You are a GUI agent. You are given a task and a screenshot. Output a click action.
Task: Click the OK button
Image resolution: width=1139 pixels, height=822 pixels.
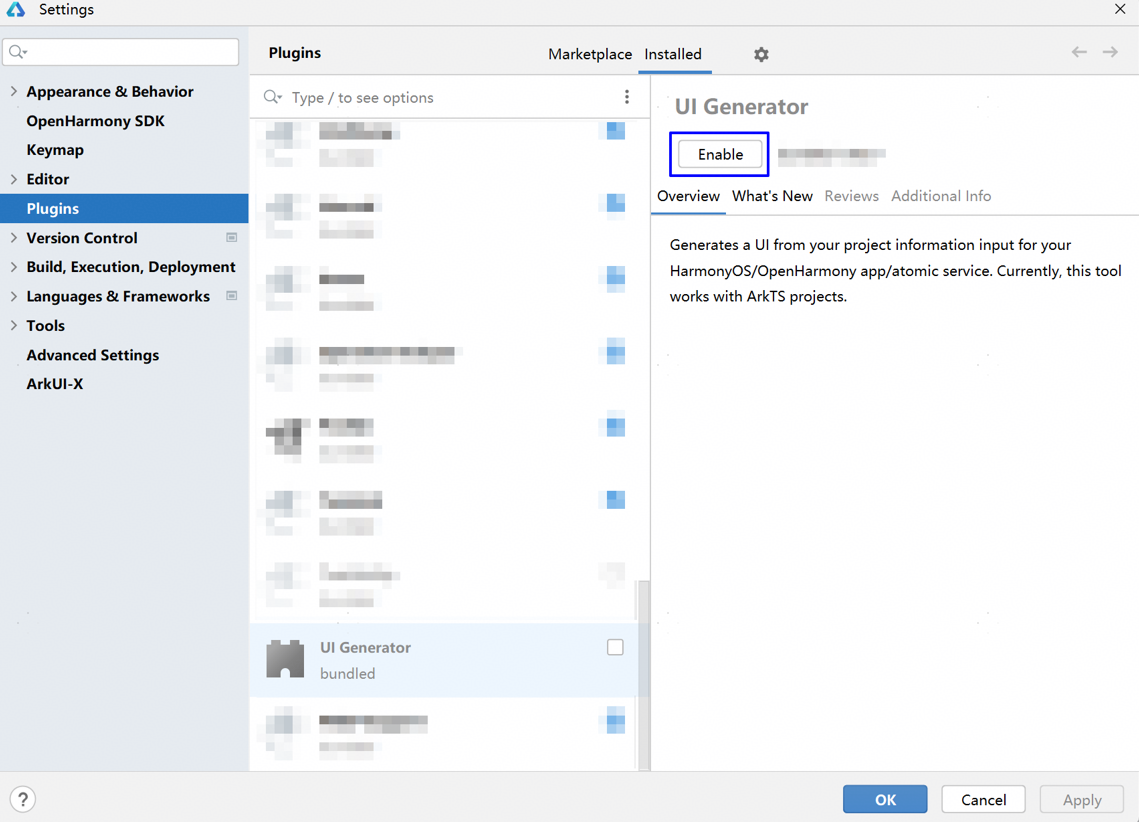pos(884,799)
